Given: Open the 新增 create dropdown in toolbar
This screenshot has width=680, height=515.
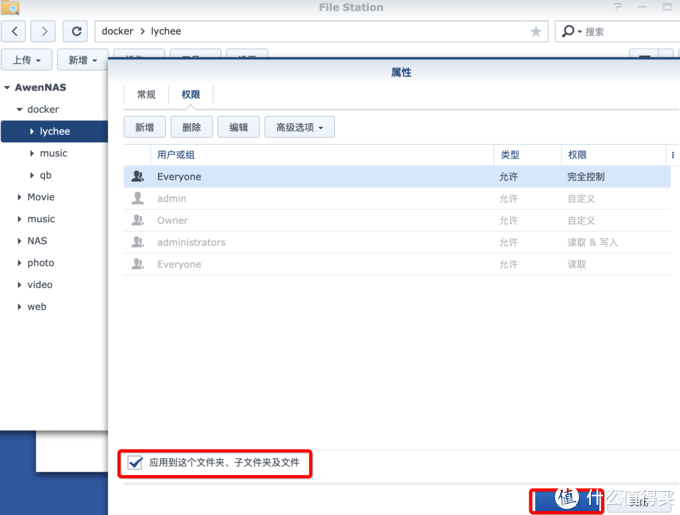Looking at the screenshot, I should [82, 60].
